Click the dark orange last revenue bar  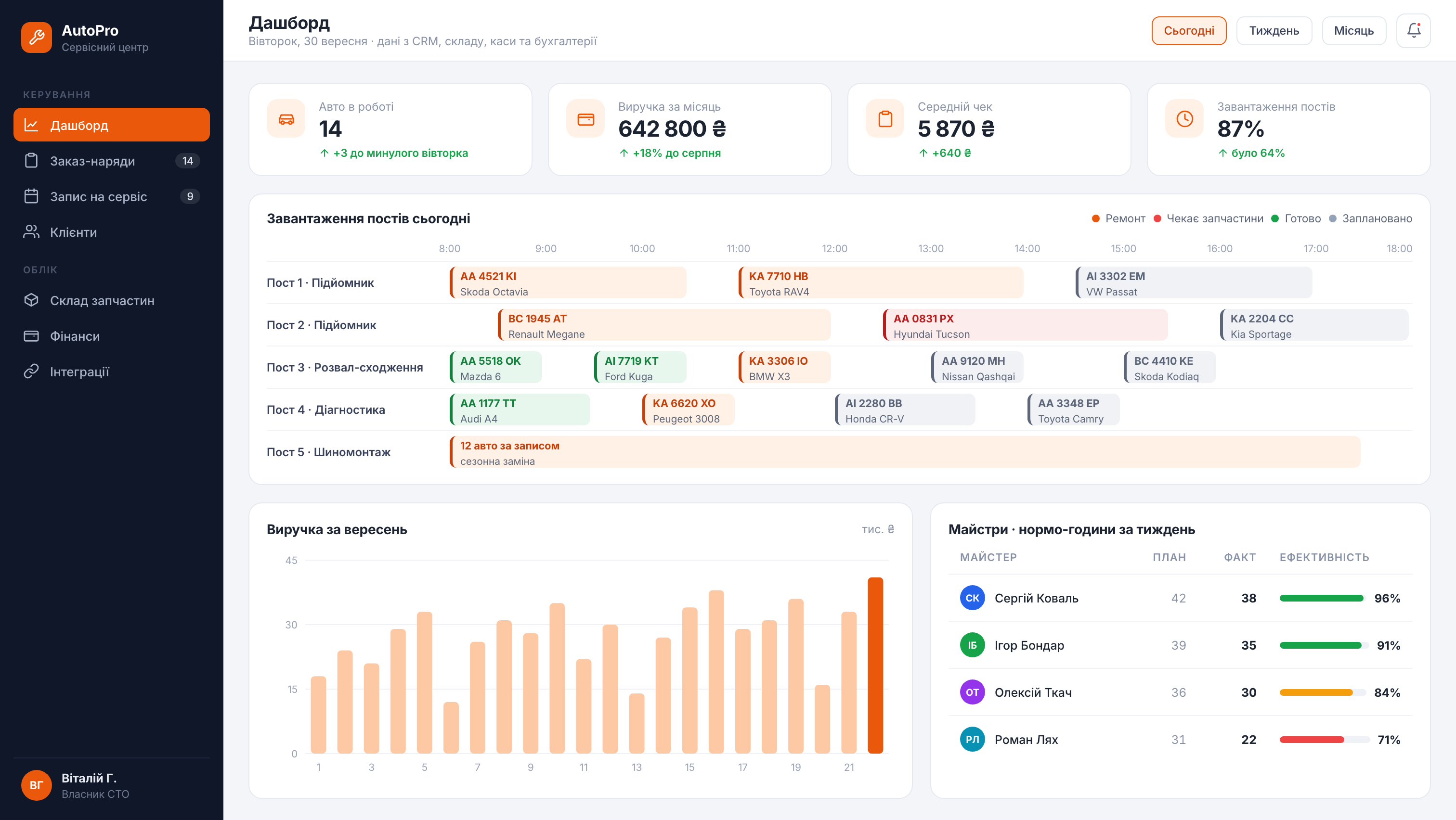(875, 665)
